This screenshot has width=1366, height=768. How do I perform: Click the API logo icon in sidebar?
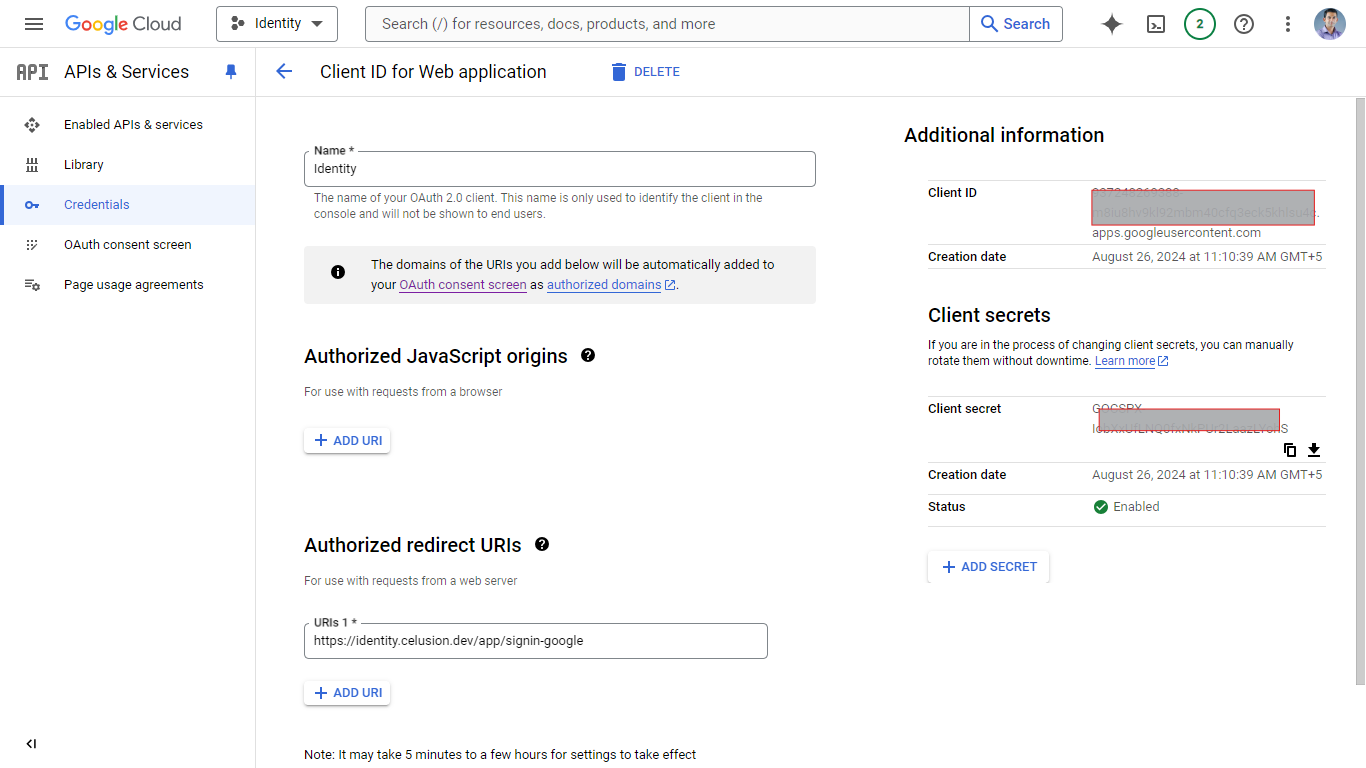32,72
